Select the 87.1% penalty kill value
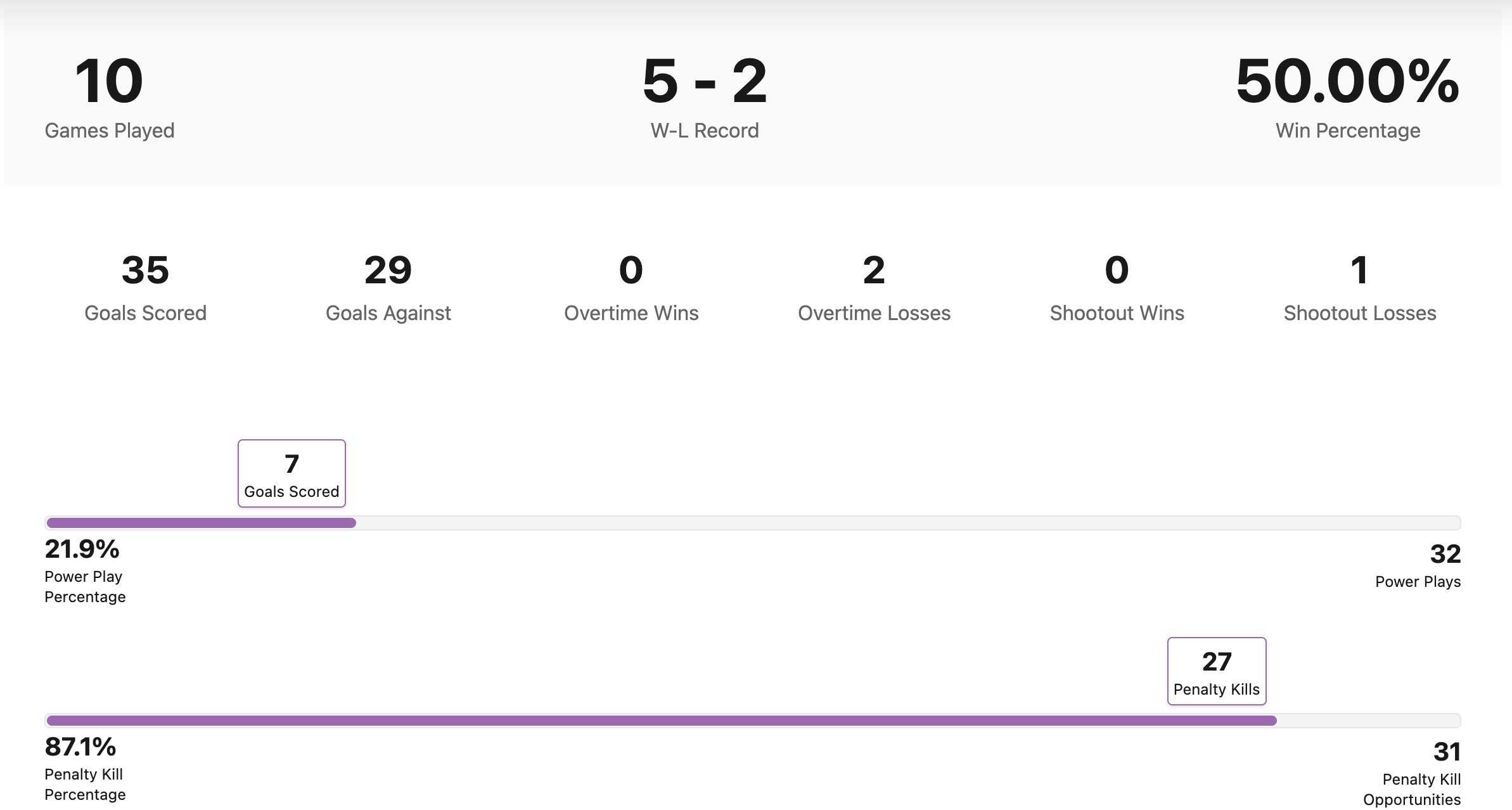Screen dimensions: 1512x810 point(80,747)
